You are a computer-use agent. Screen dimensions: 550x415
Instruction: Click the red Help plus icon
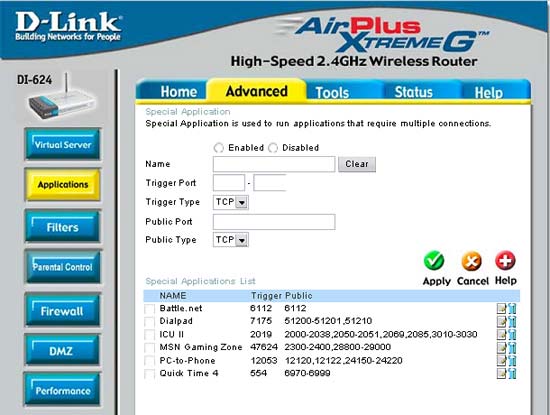(505, 260)
